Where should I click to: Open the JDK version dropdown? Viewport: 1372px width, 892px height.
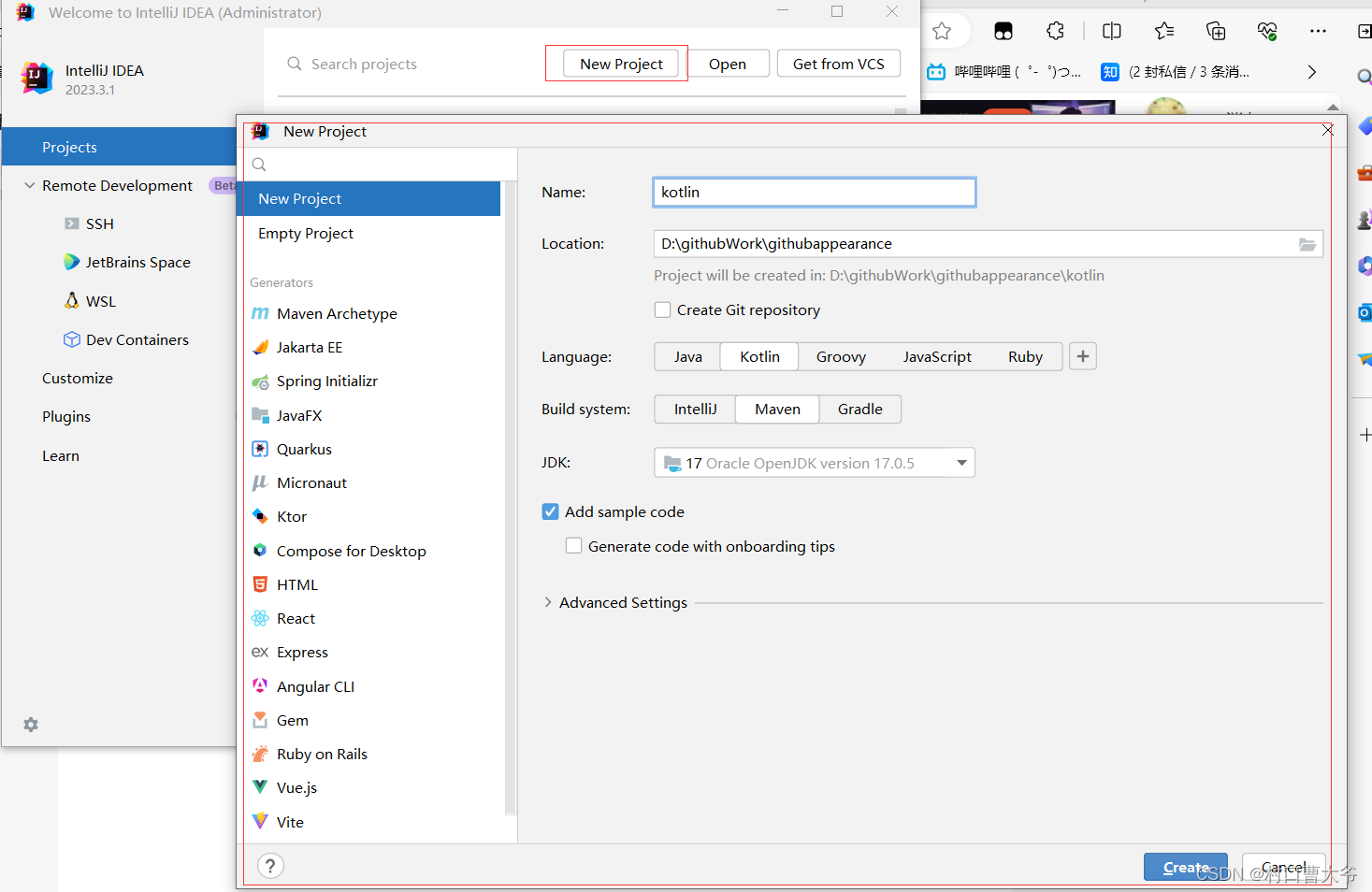961,463
